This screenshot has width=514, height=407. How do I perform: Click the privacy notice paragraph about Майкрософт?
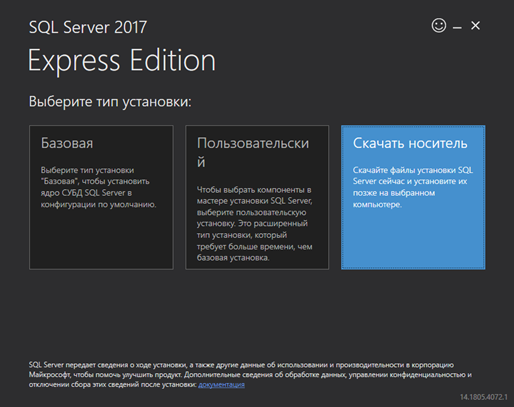(x=250, y=375)
